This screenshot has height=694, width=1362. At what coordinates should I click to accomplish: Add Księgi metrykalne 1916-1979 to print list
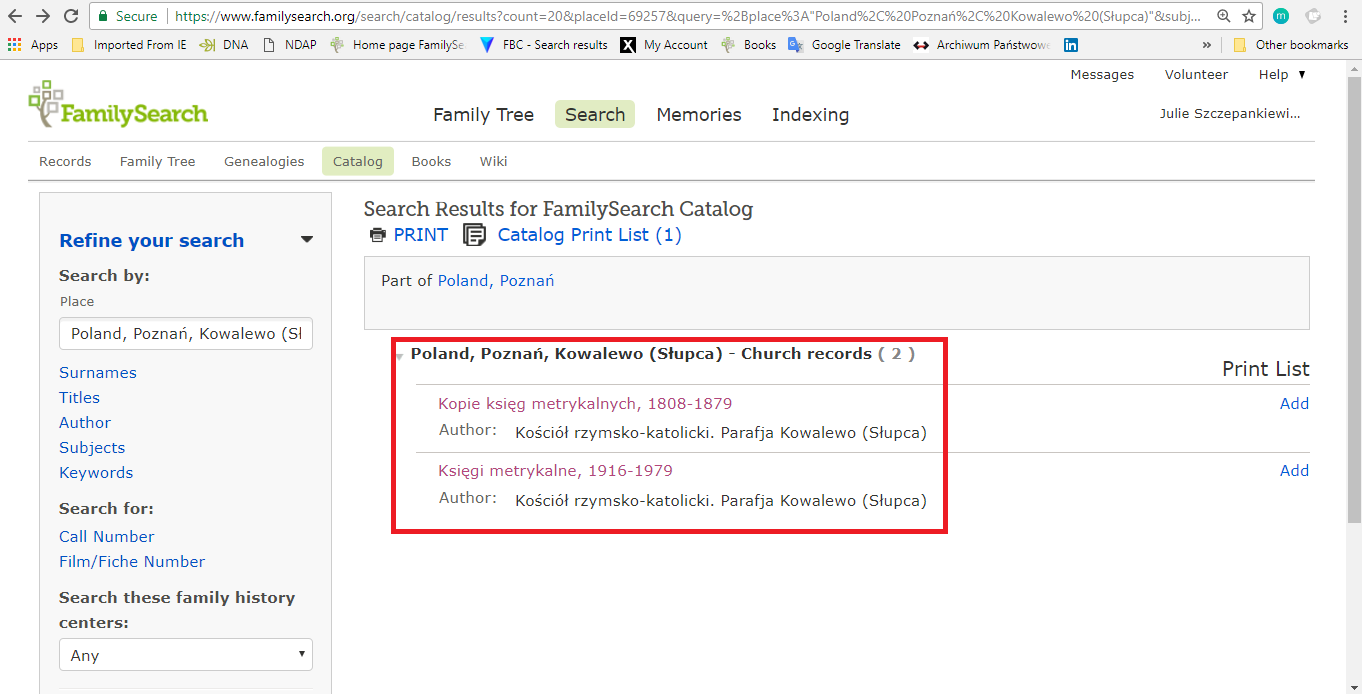(1294, 471)
